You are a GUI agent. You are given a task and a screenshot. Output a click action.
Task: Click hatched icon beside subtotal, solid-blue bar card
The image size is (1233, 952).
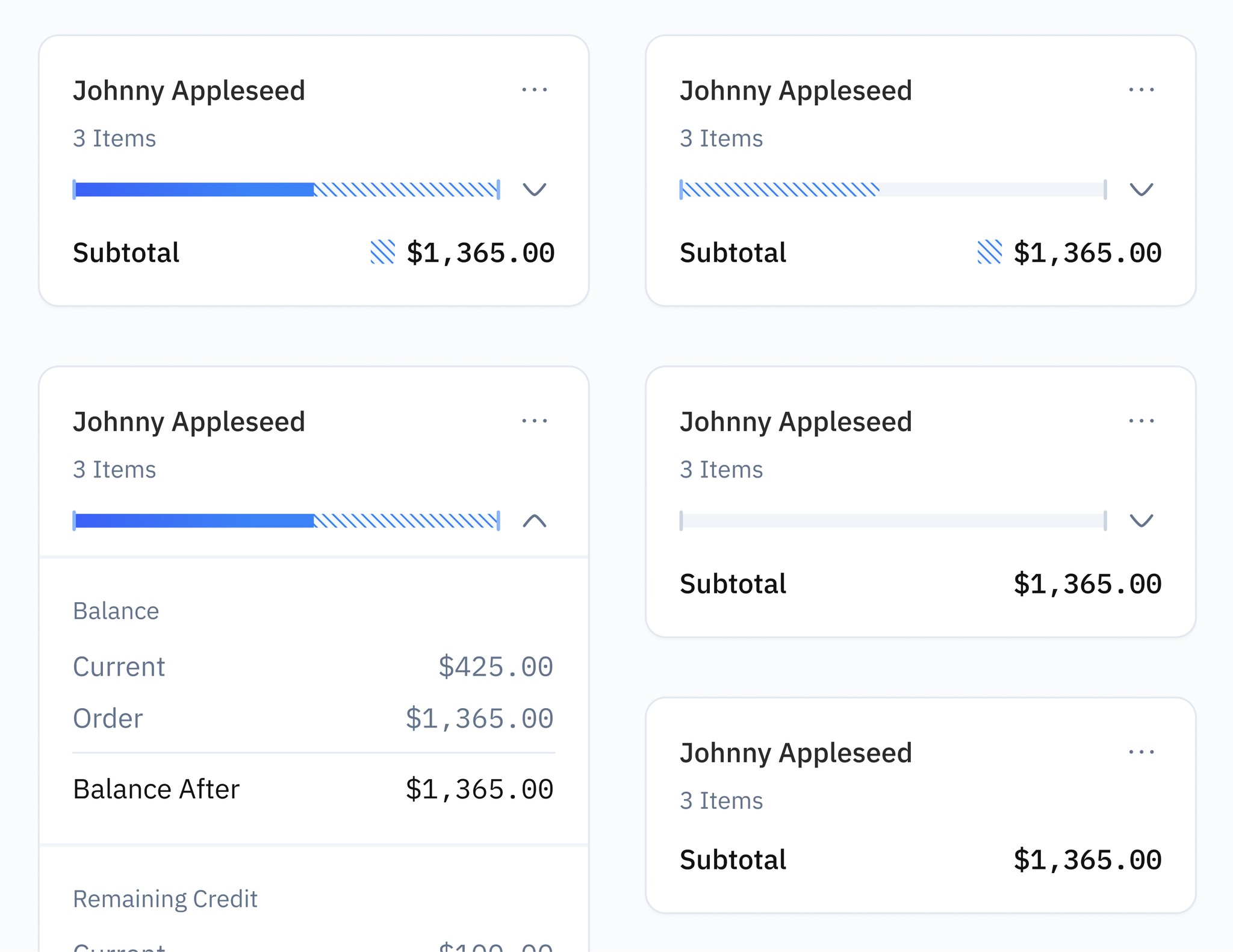pos(383,252)
